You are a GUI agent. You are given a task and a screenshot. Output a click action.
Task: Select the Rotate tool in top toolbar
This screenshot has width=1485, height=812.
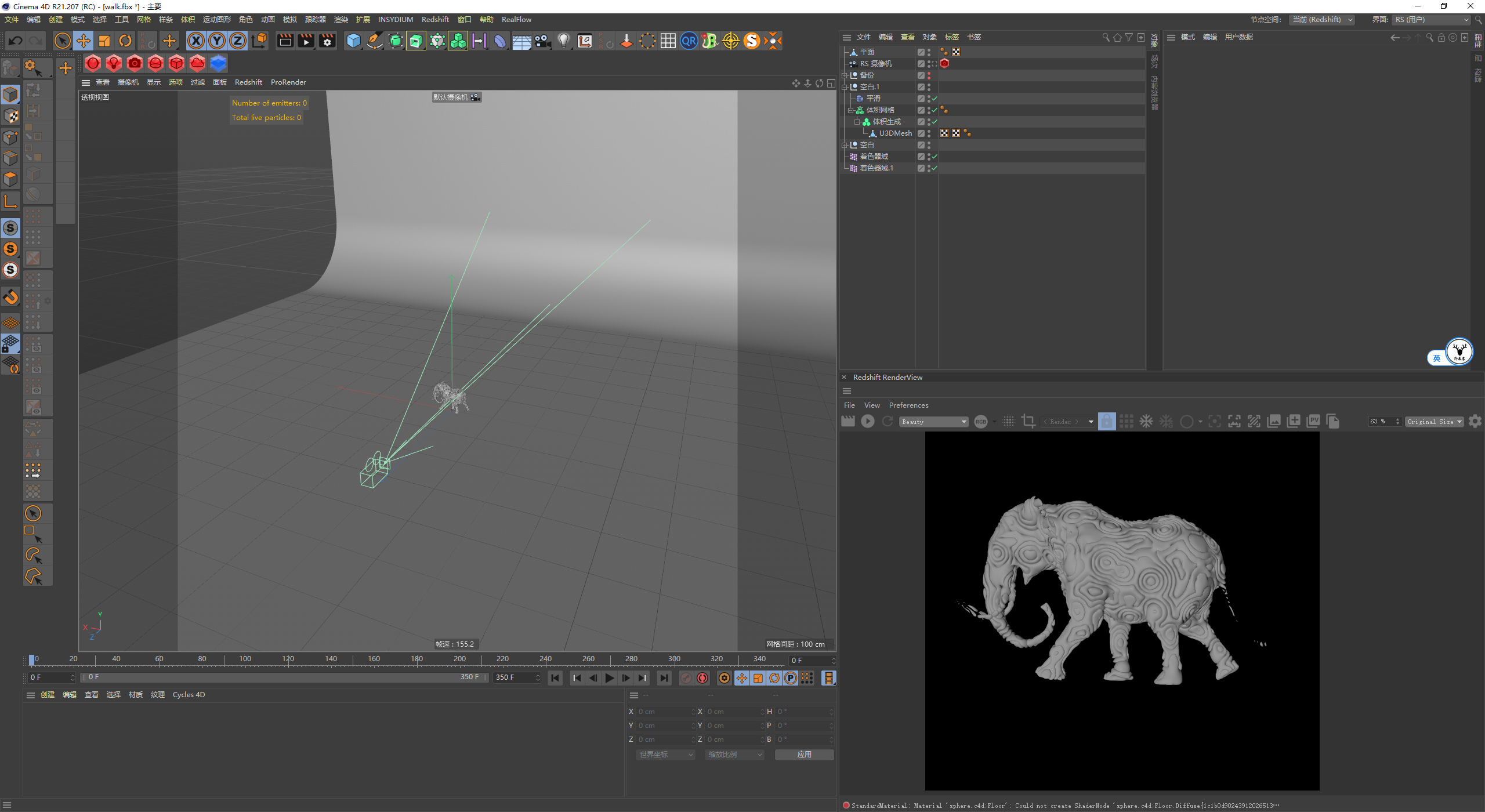125,41
